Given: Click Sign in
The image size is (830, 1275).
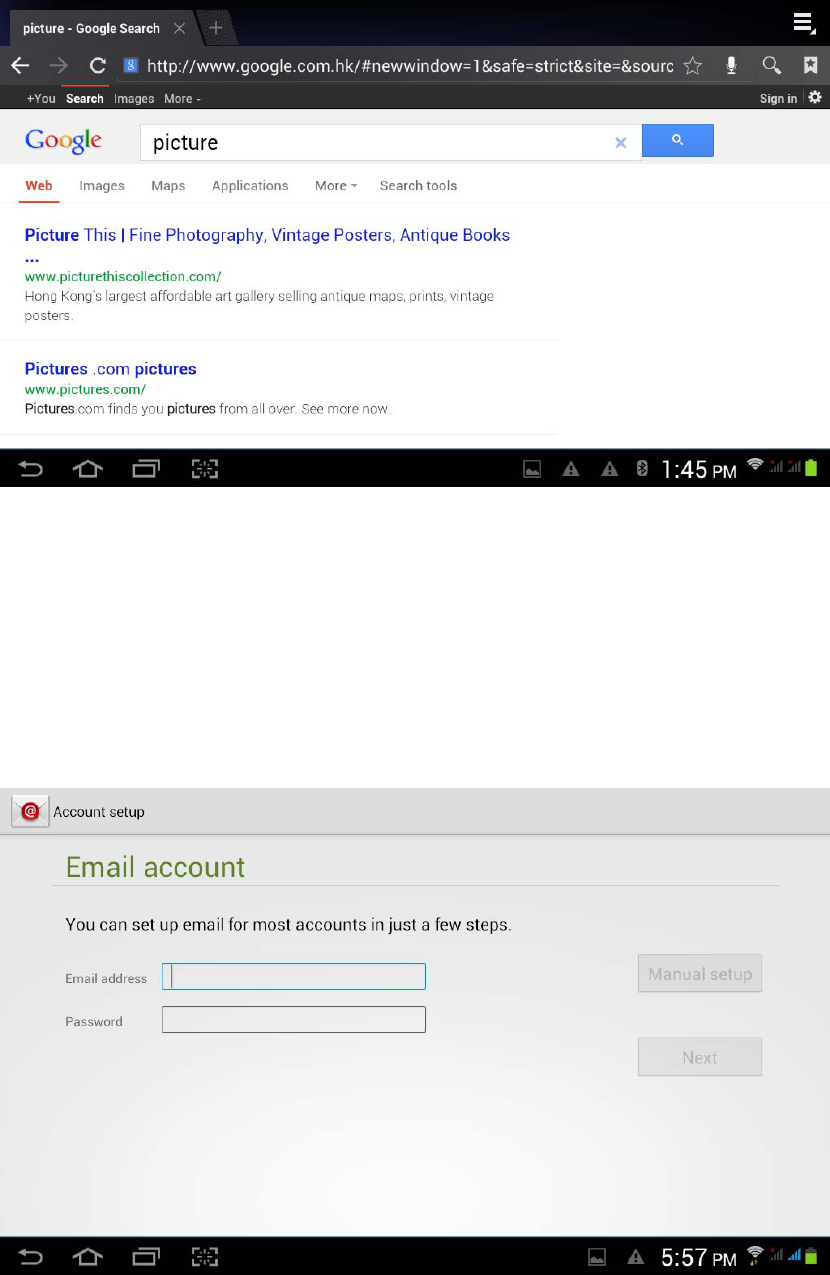Looking at the screenshot, I should 778,99.
